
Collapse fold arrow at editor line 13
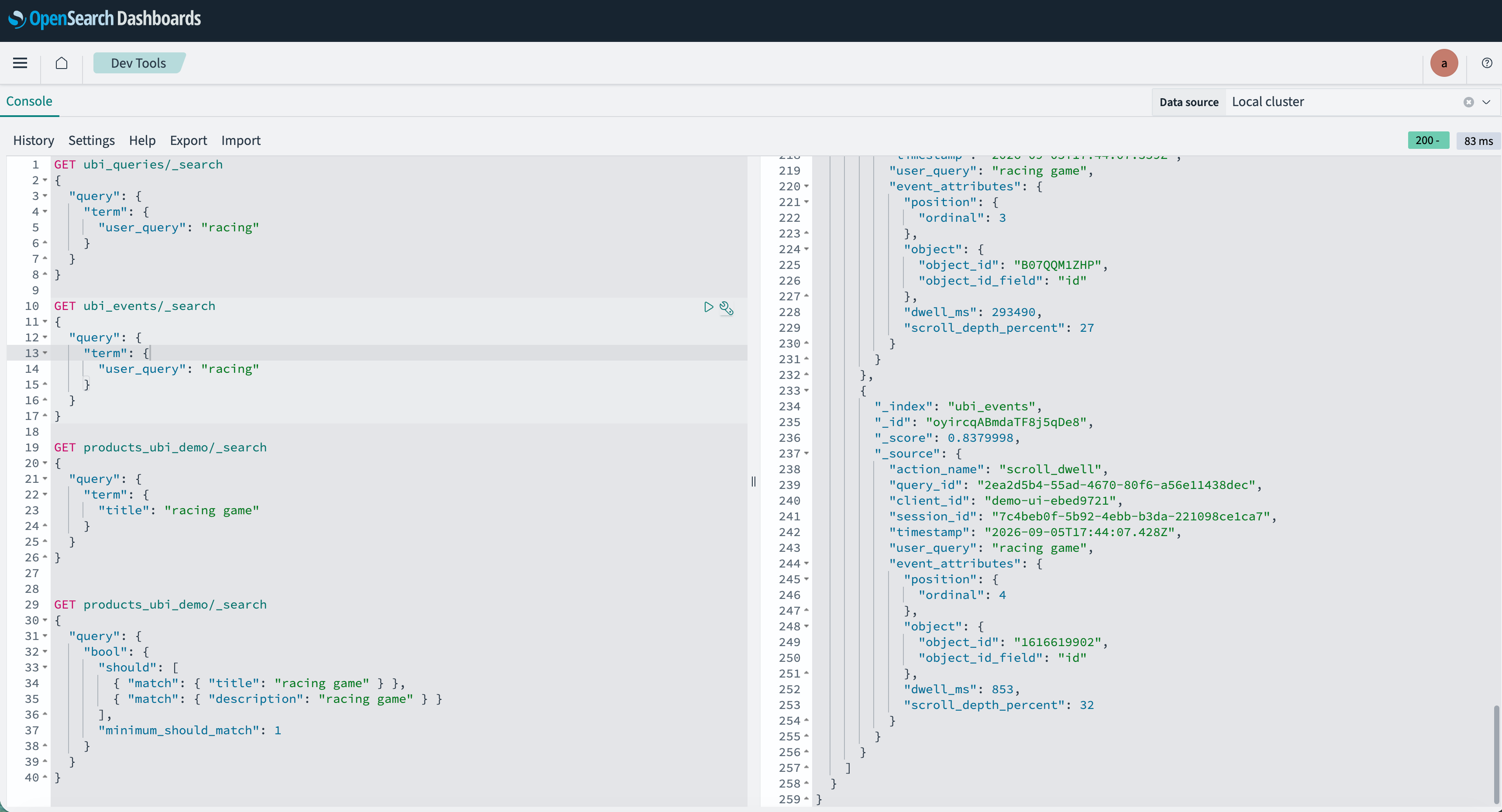point(45,353)
